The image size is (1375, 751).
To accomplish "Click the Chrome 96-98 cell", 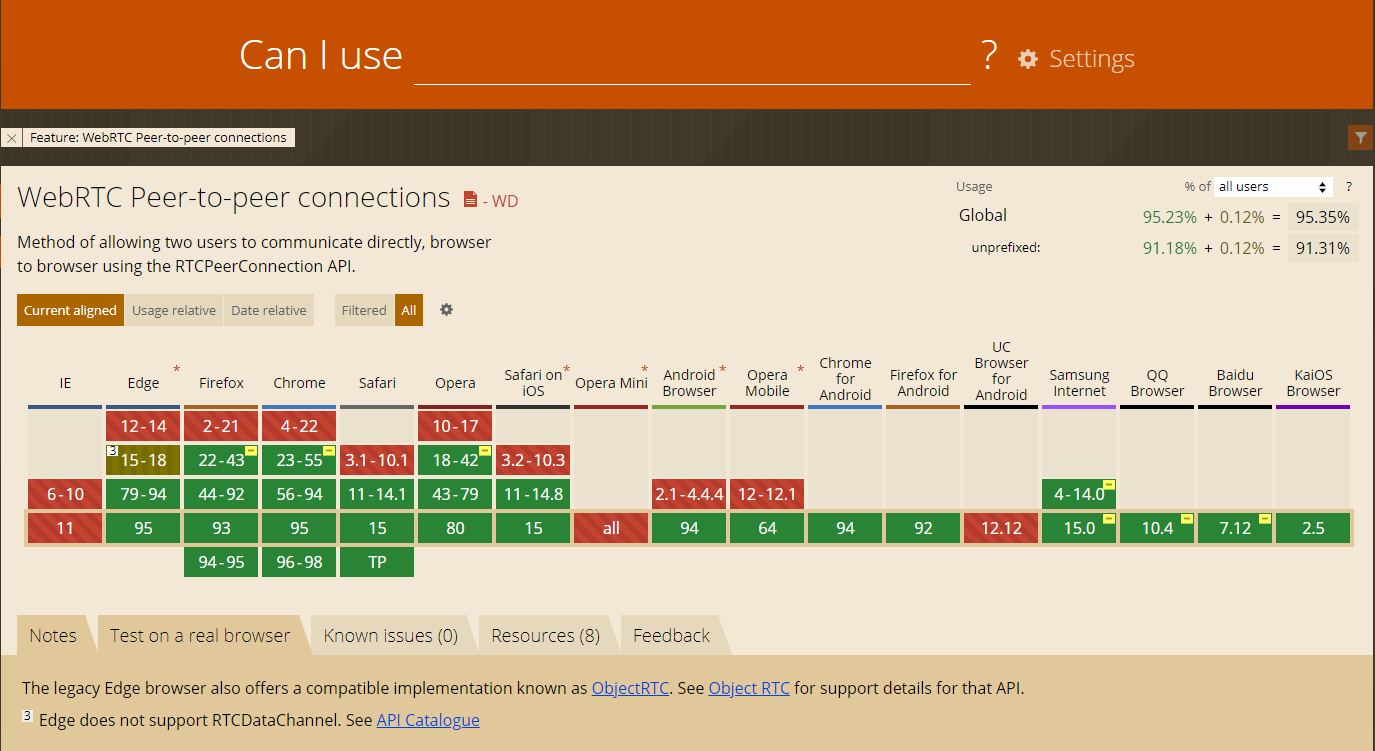I will click(299, 562).
